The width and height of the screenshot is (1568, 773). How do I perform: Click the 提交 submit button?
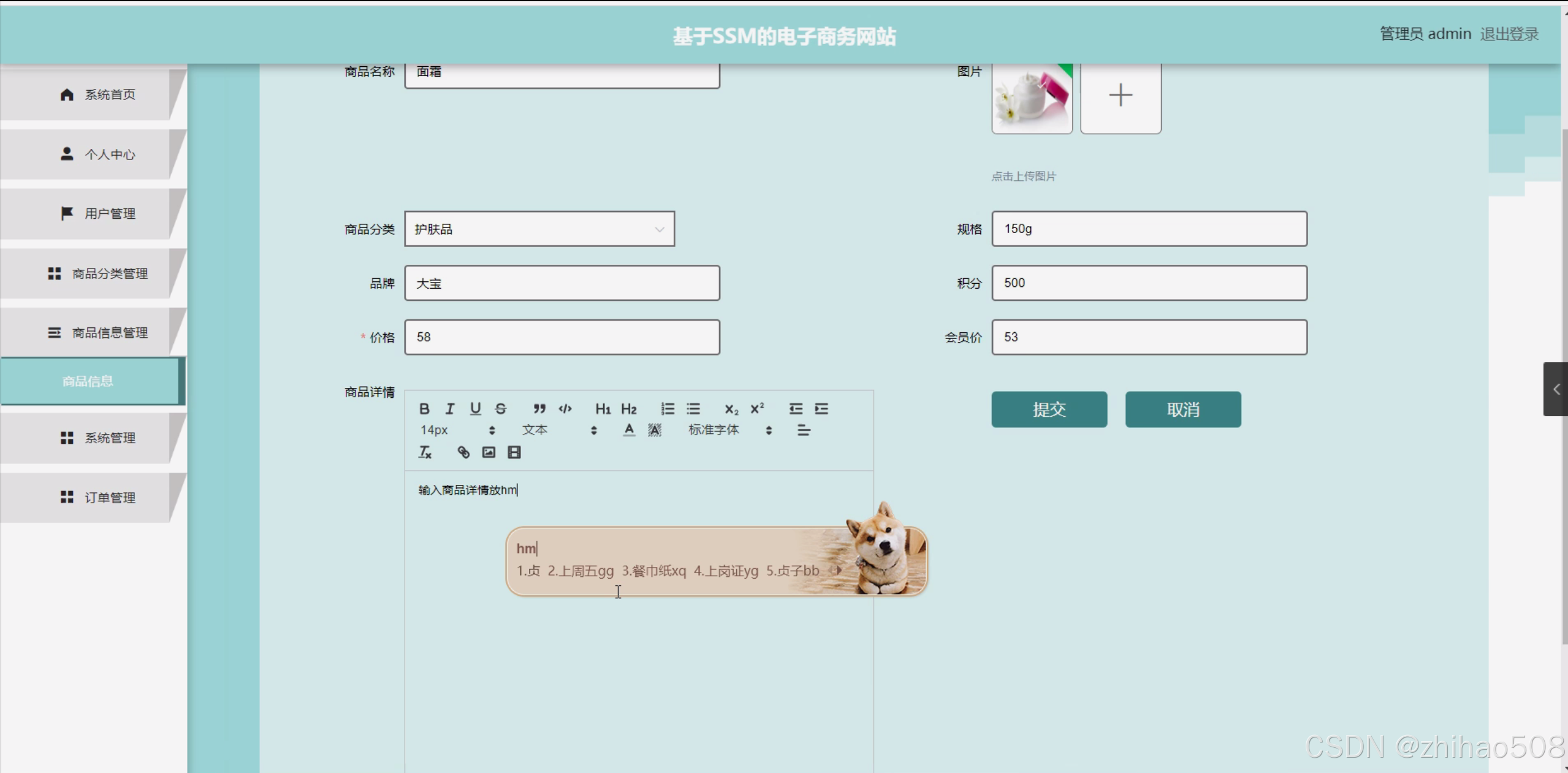coord(1049,409)
